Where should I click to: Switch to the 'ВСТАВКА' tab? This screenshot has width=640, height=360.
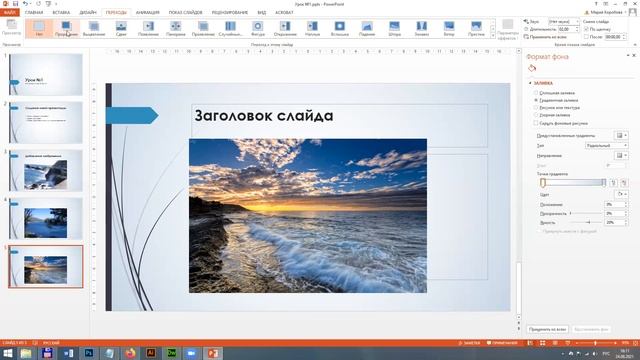coord(61,12)
